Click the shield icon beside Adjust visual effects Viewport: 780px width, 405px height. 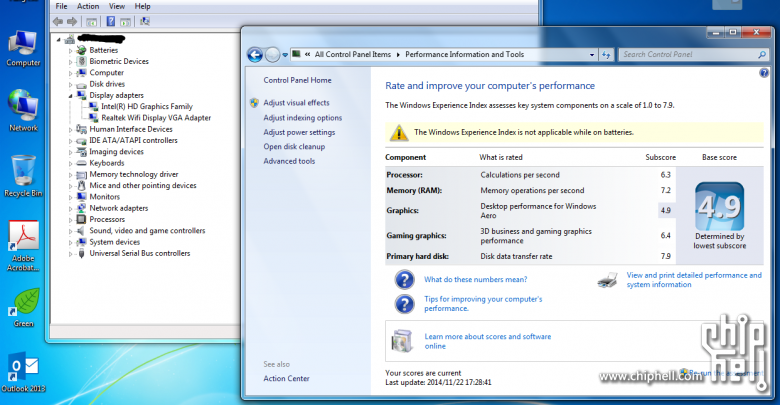click(254, 102)
